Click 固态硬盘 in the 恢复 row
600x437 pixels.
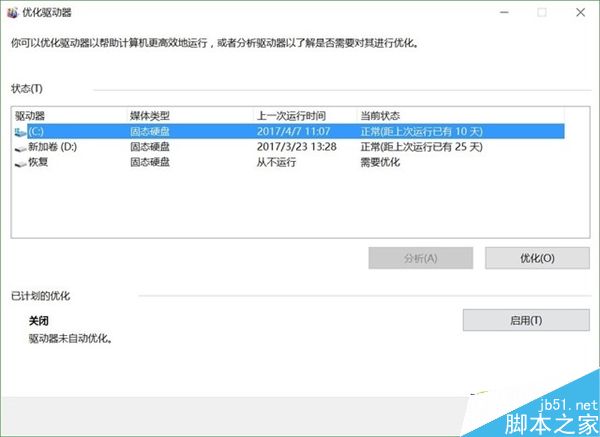coord(150,162)
